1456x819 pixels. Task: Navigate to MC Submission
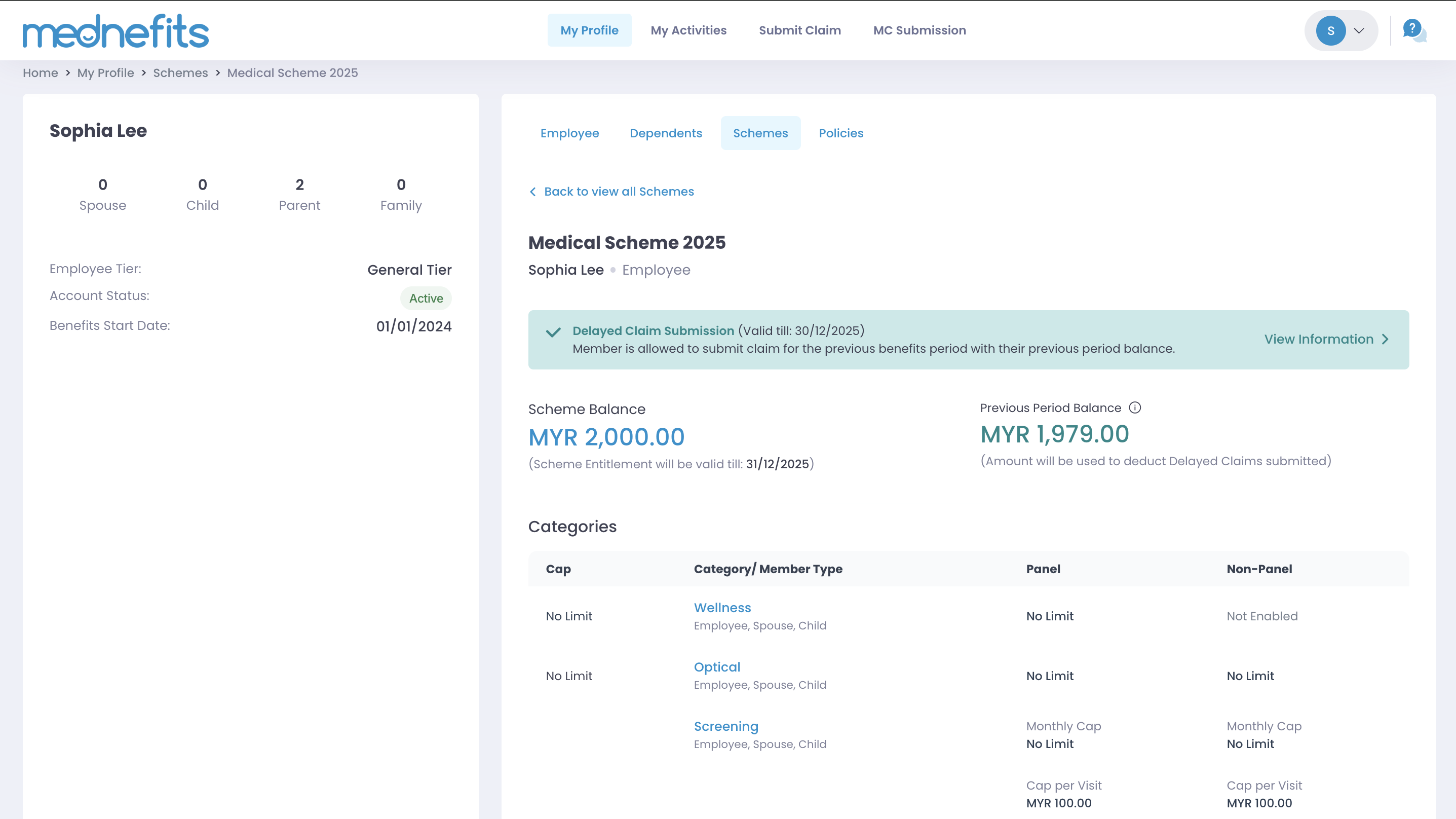pyautogui.click(x=919, y=30)
